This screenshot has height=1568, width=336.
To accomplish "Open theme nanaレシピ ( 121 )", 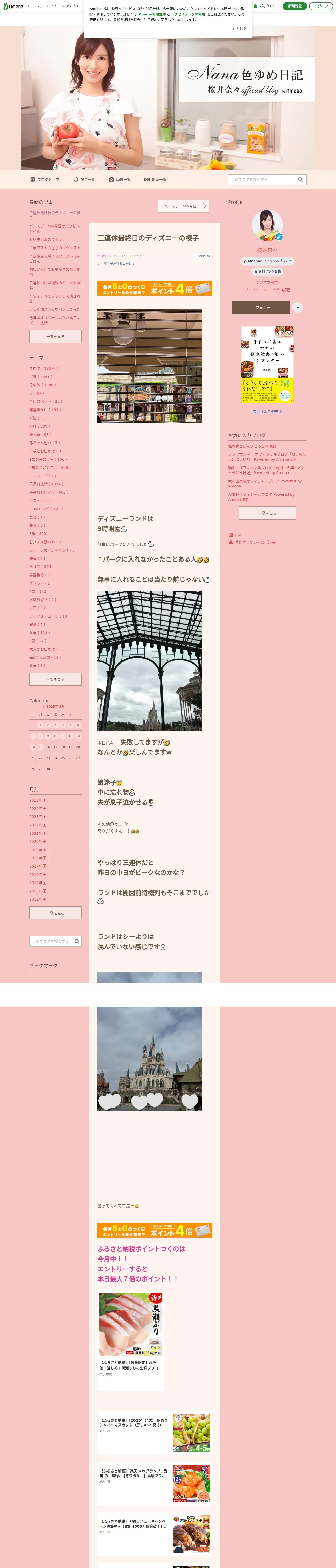I will (x=46, y=509).
